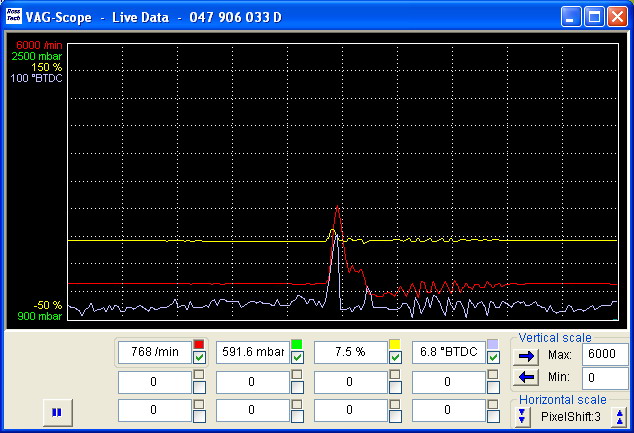
Task: Click the vertical scale Max field
Action: (605, 355)
